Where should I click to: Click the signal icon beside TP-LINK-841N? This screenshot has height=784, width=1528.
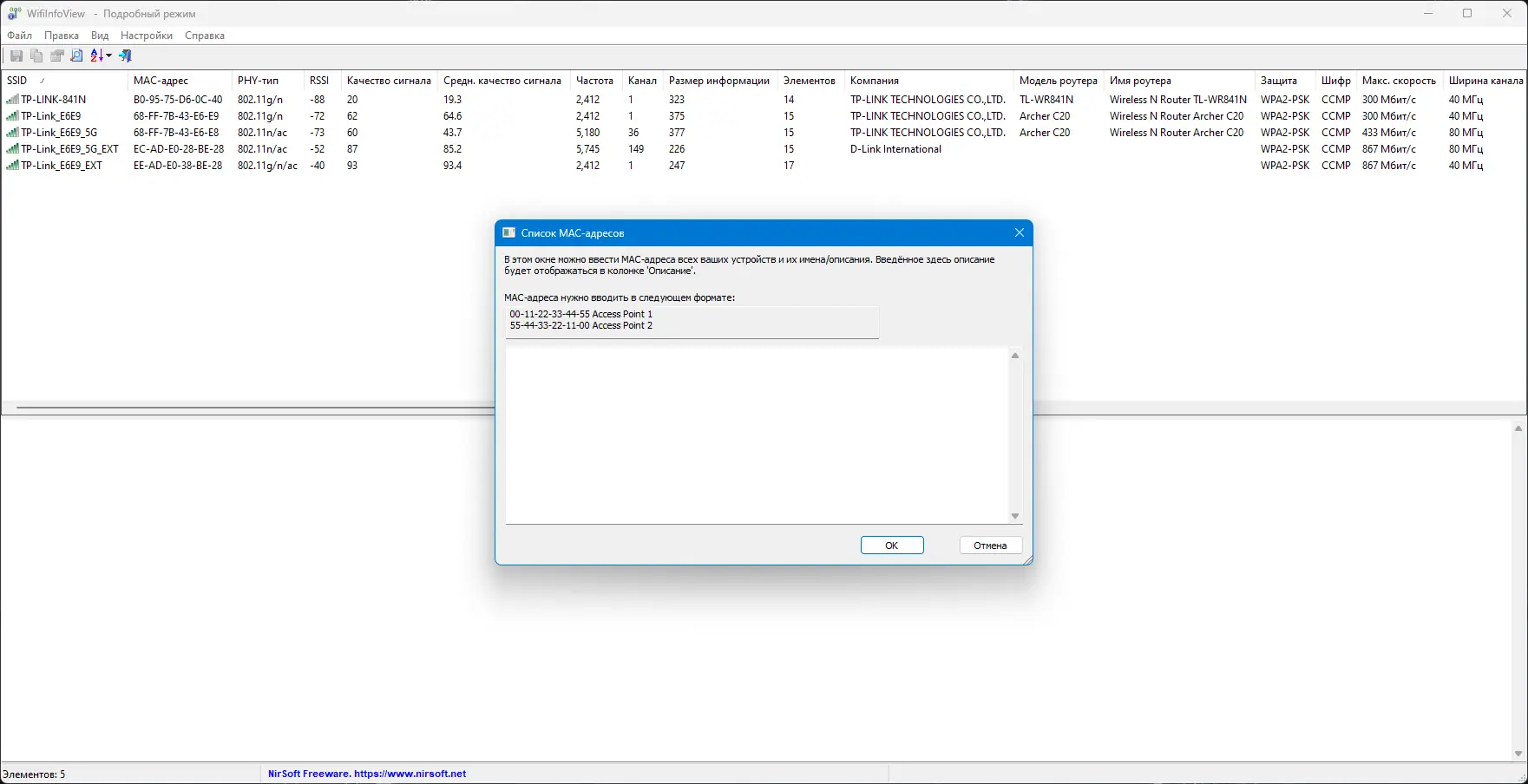click(12, 100)
